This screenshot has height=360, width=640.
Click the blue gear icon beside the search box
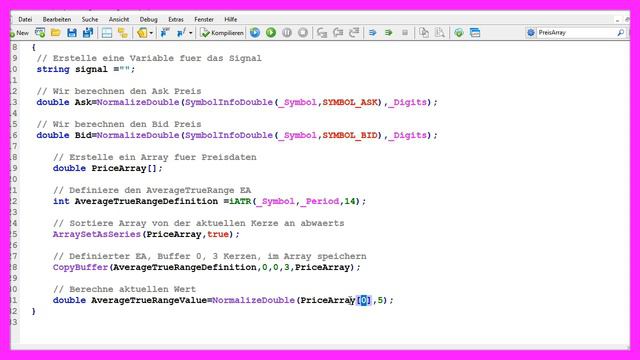point(531,33)
